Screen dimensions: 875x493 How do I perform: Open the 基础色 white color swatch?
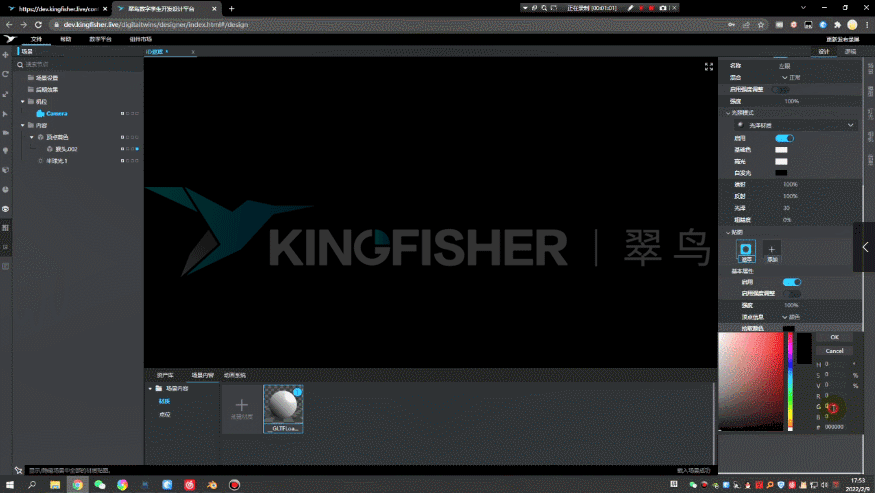781,150
